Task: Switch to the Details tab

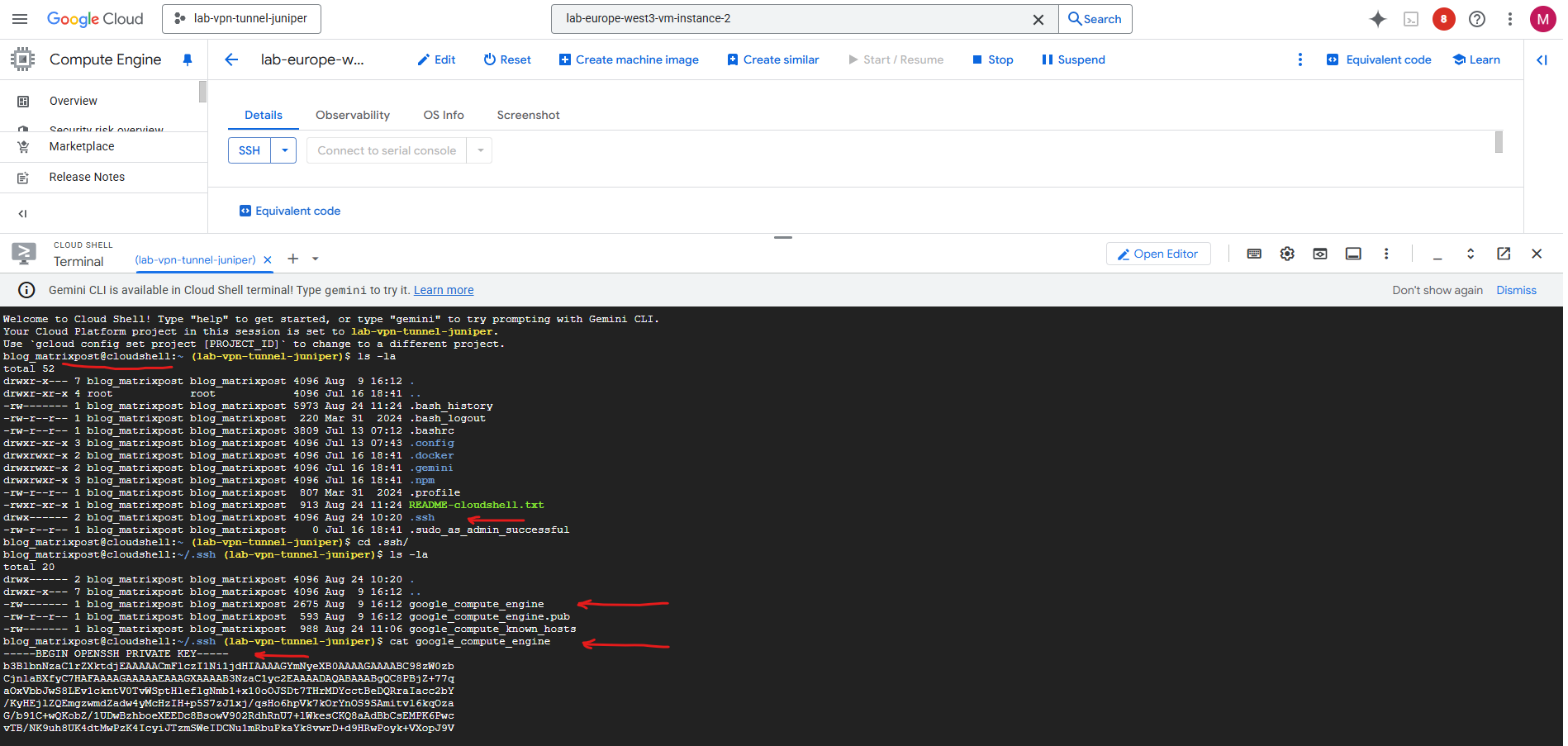Action: [x=264, y=115]
